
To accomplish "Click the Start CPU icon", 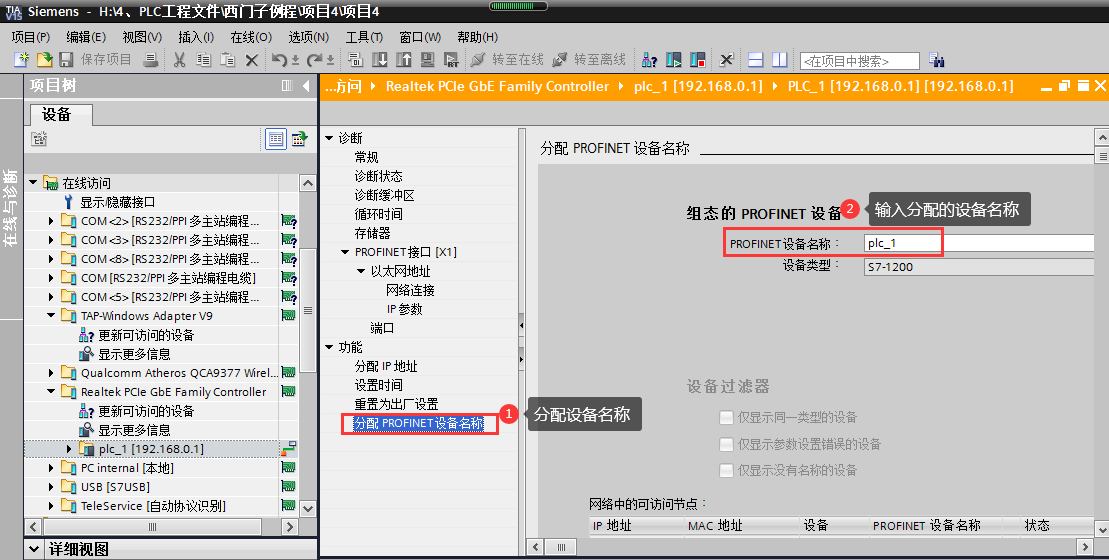I will (674, 60).
